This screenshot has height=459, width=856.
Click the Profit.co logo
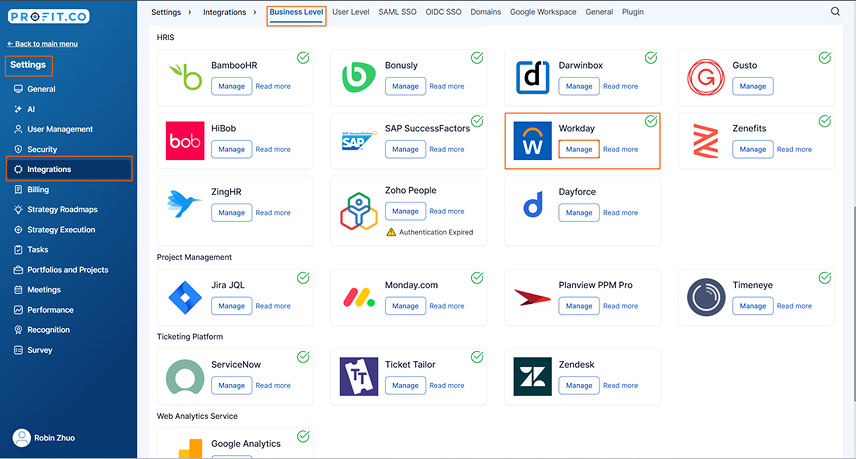pyautogui.click(x=49, y=16)
